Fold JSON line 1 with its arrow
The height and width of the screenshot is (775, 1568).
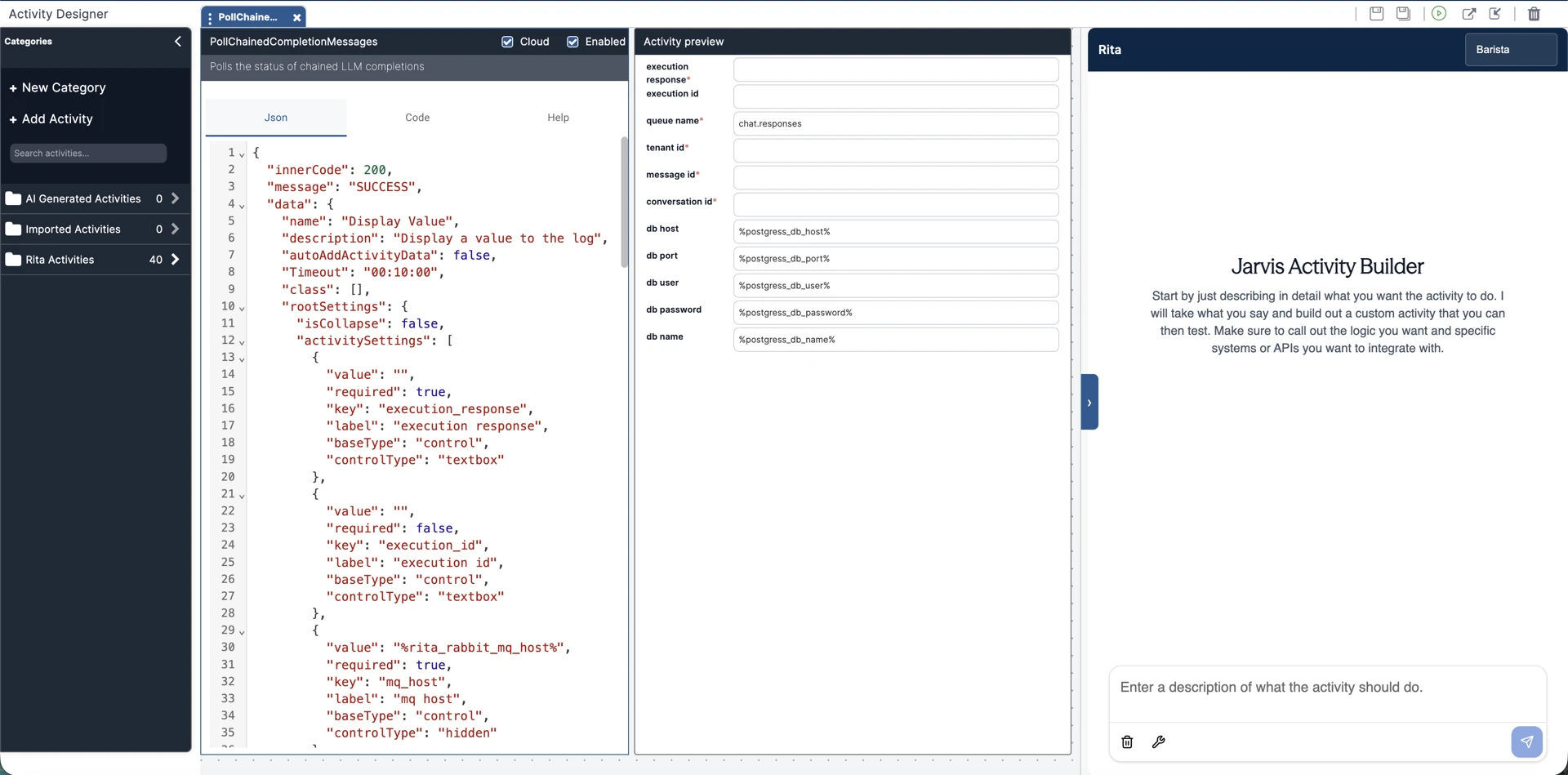pyautogui.click(x=242, y=154)
